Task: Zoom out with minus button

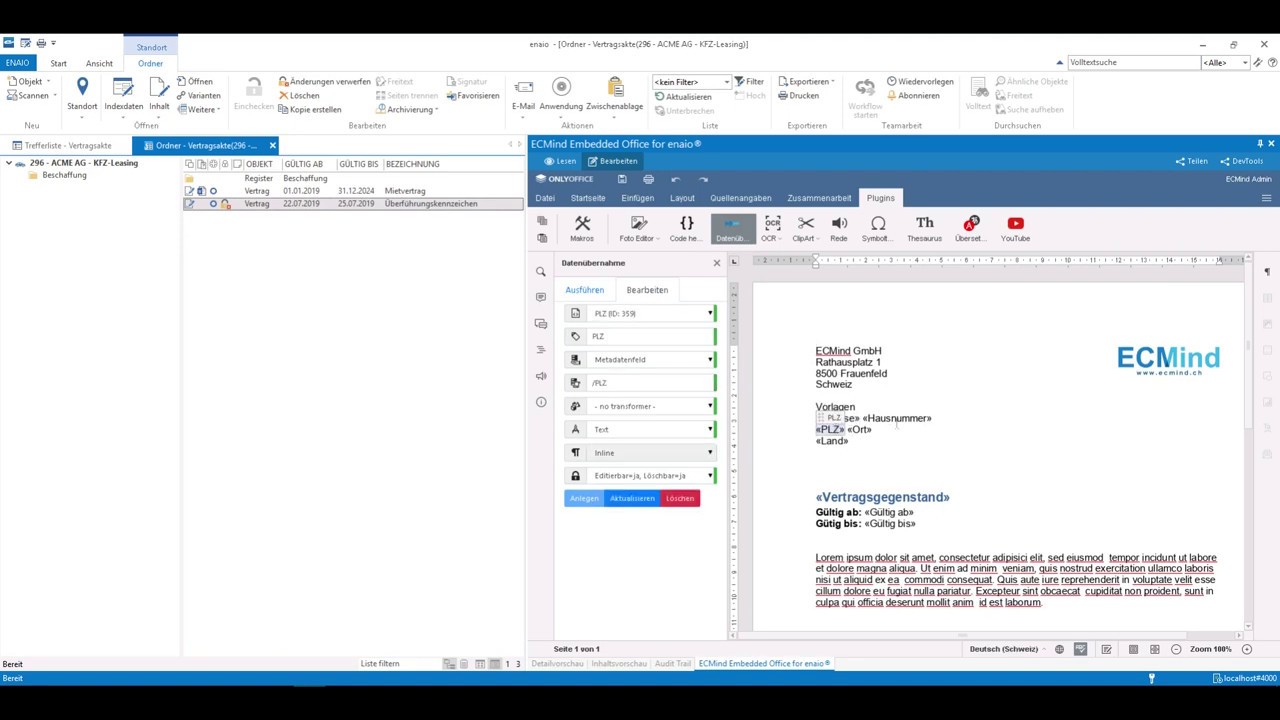Action: (x=1176, y=649)
